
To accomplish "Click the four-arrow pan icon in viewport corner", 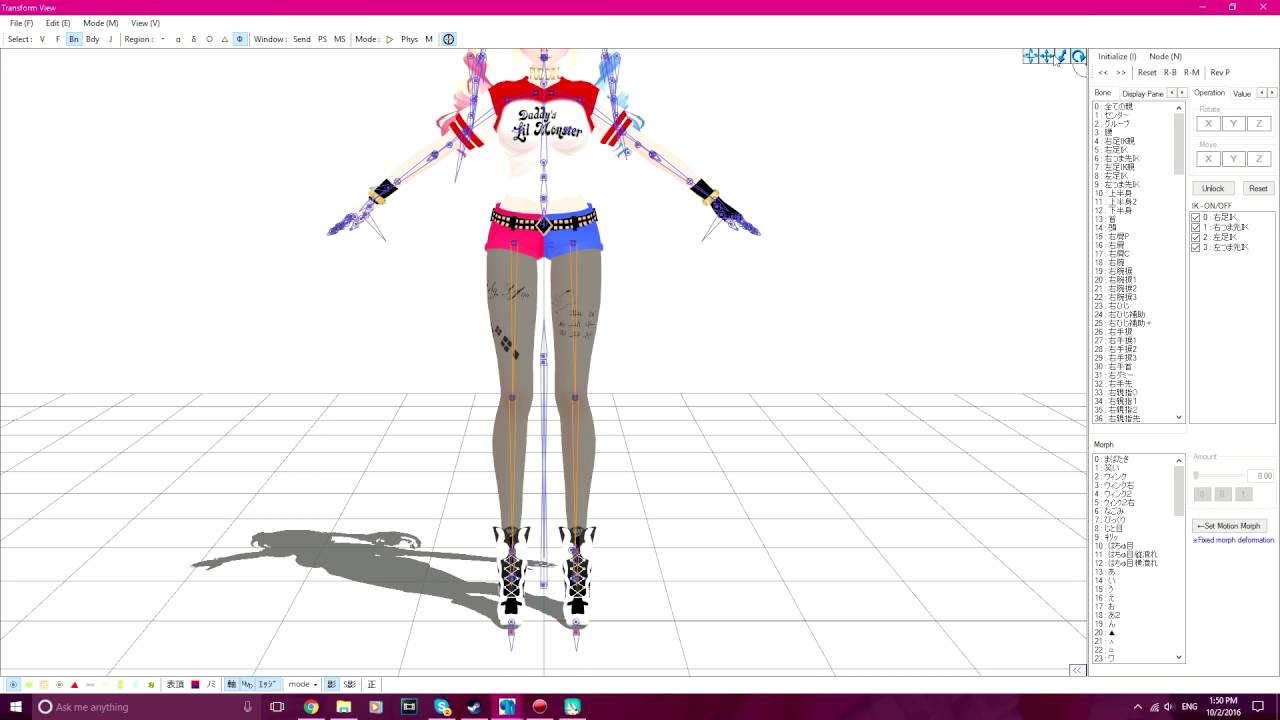I will pyautogui.click(x=1046, y=57).
